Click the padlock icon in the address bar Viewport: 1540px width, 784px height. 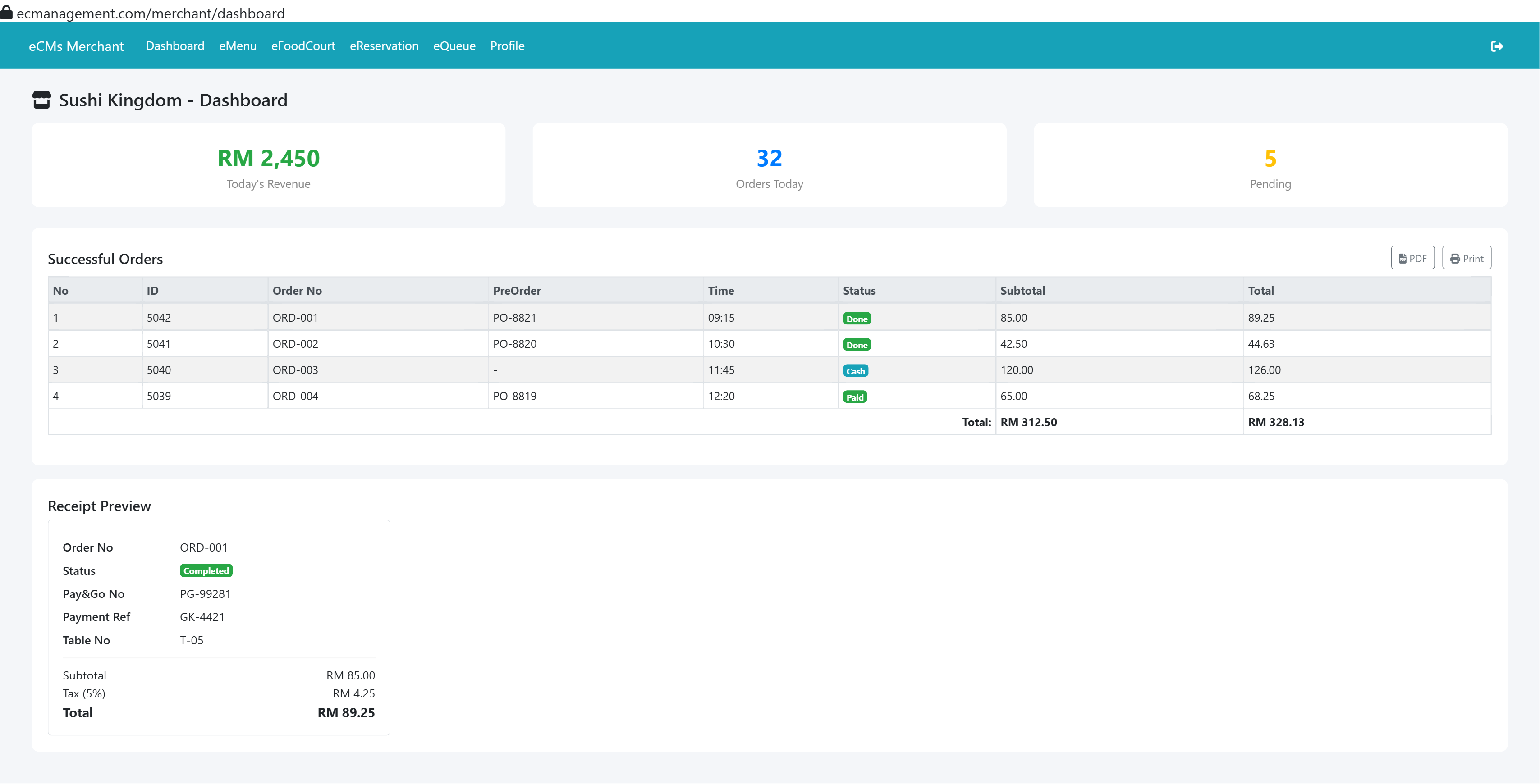(7, 12)
